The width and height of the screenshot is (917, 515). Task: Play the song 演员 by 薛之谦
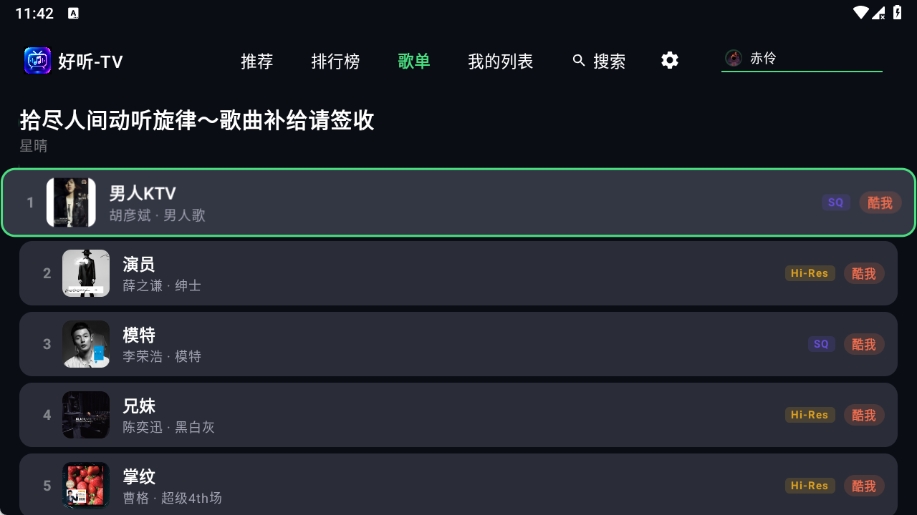coord(458,273)
